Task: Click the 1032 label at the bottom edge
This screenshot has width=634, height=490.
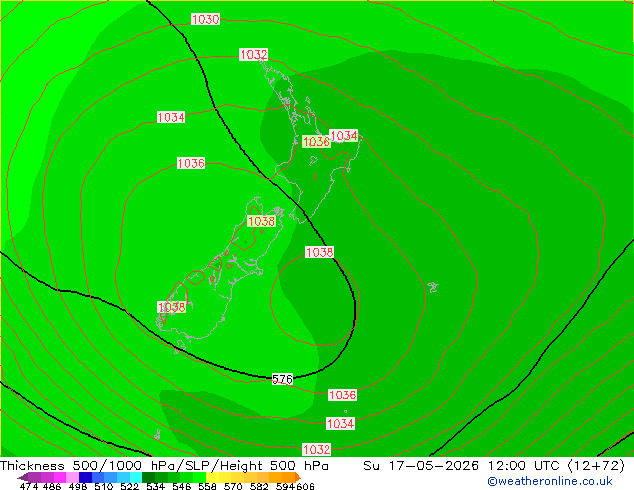Action: click(x=317, y=449)
